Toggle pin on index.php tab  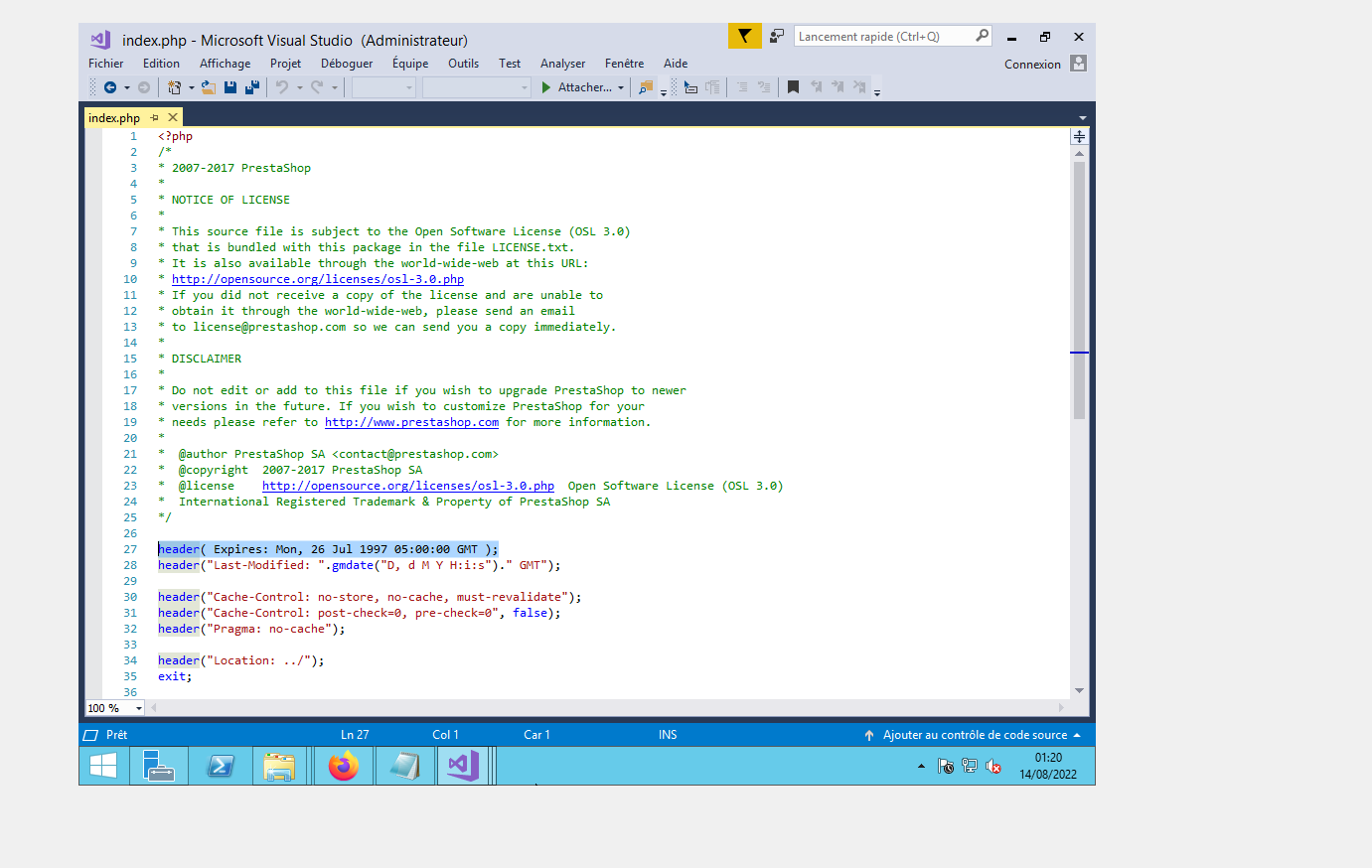pos(155,117)
